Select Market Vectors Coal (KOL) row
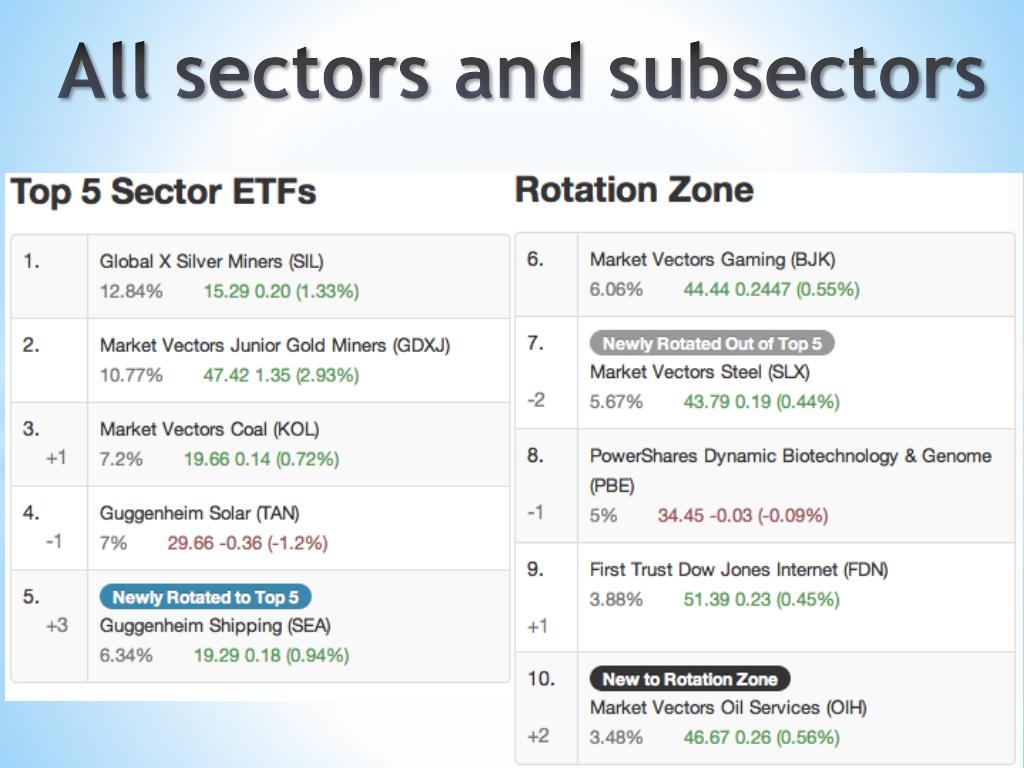 tap(260, 444)
